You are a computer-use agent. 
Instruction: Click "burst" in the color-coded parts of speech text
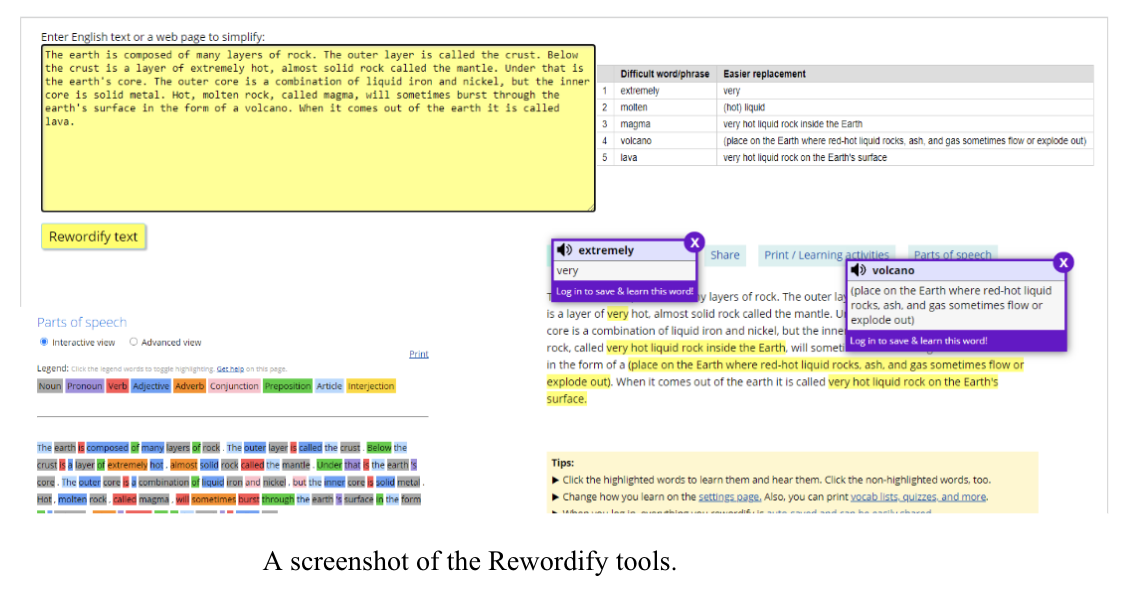point(248,500)
